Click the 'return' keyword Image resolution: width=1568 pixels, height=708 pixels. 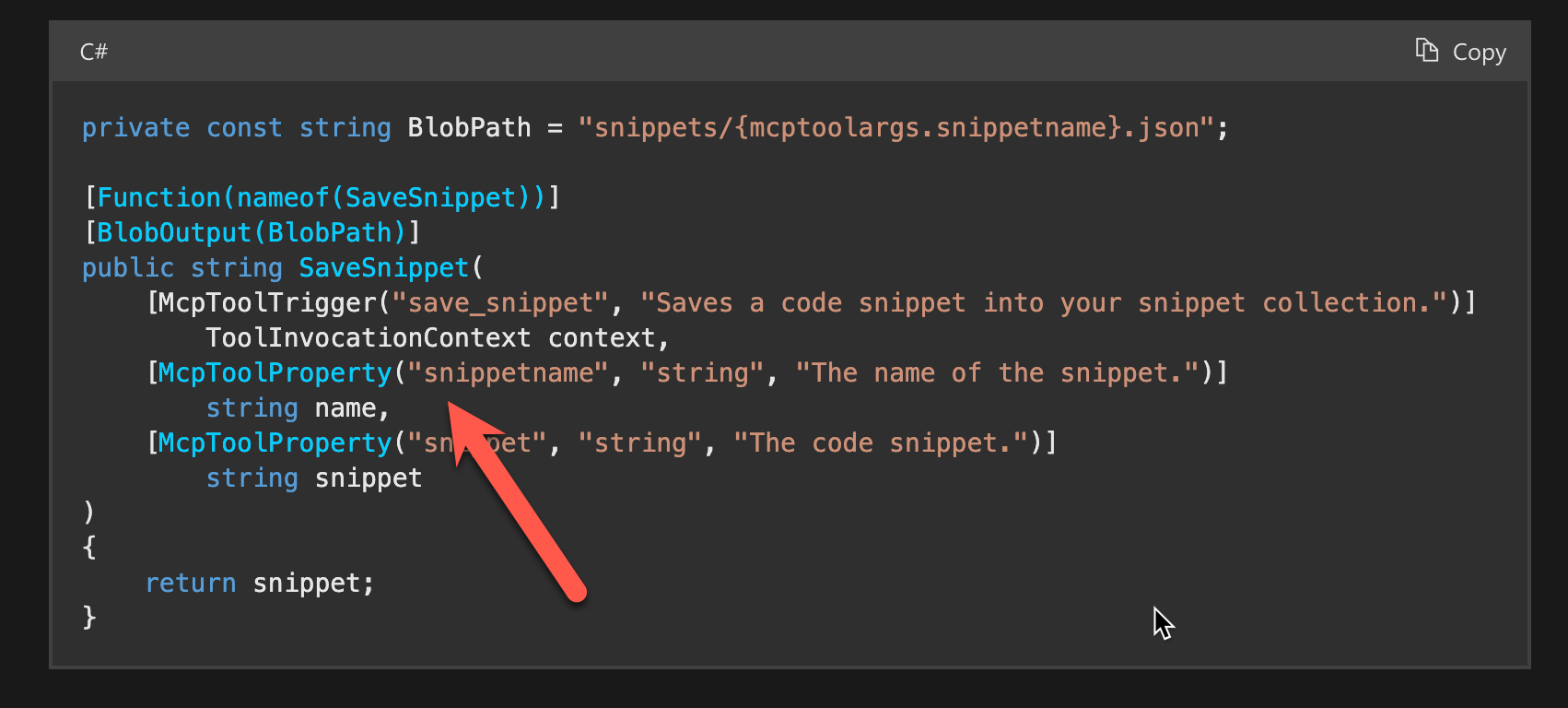pos(191,583)
